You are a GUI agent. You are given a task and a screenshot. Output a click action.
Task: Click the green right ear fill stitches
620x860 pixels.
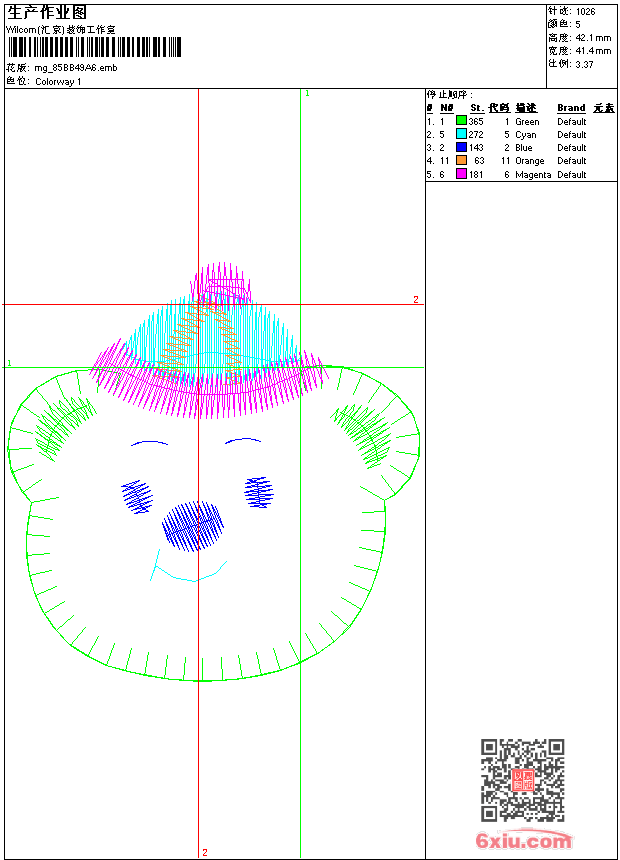(x=363, y=435)
